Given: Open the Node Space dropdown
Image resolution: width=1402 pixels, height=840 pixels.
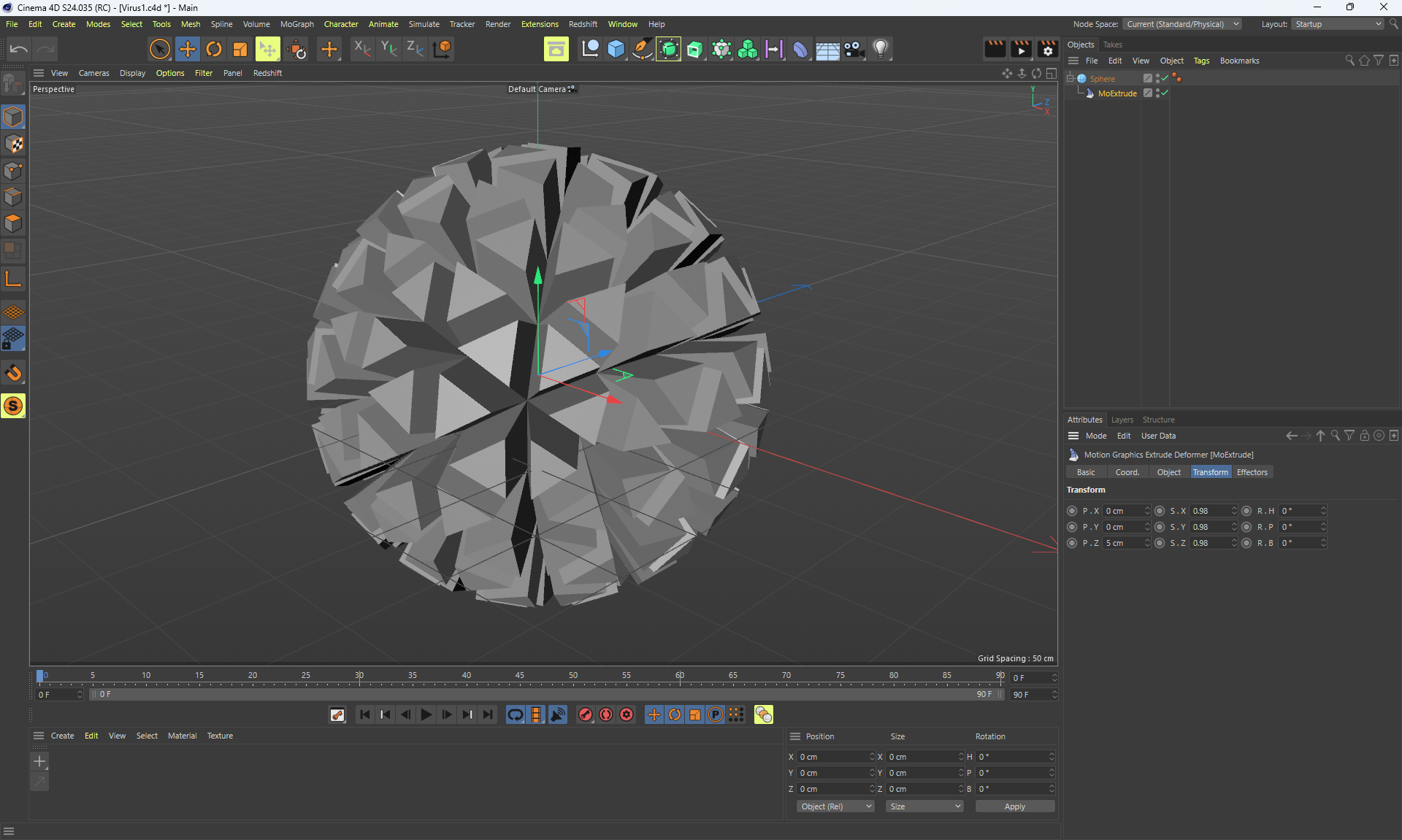Looking at the screenshot, I should pos(1181,24).
